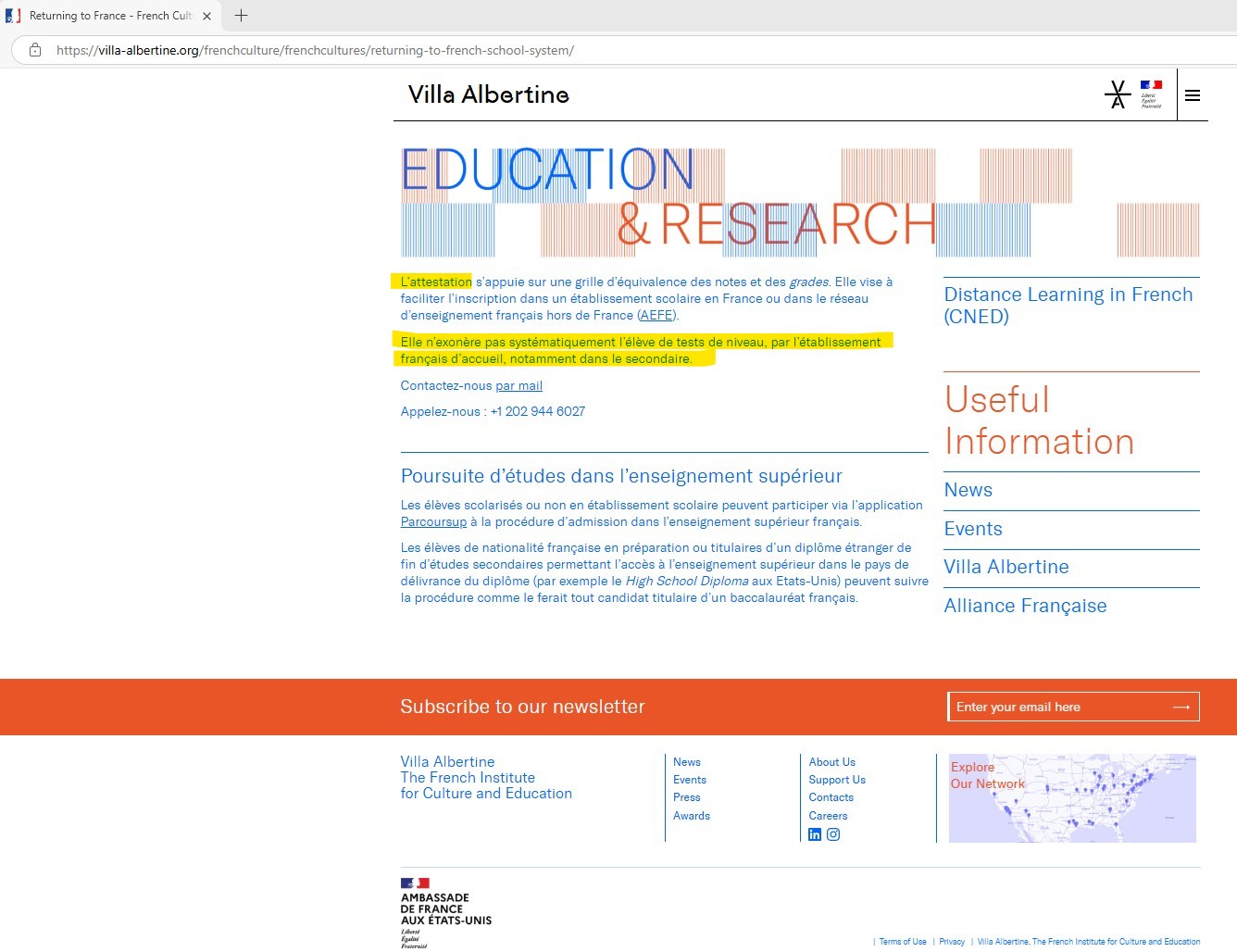Viewport: 1237px width, 952px height.
Task: Click the 'Useful Information' heading
Action: click(1039, 420)
